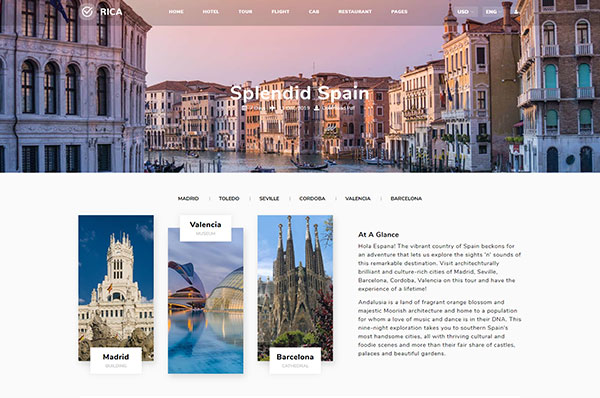
Task: Switch to the Cordoba tab
Action: [312, 199]
